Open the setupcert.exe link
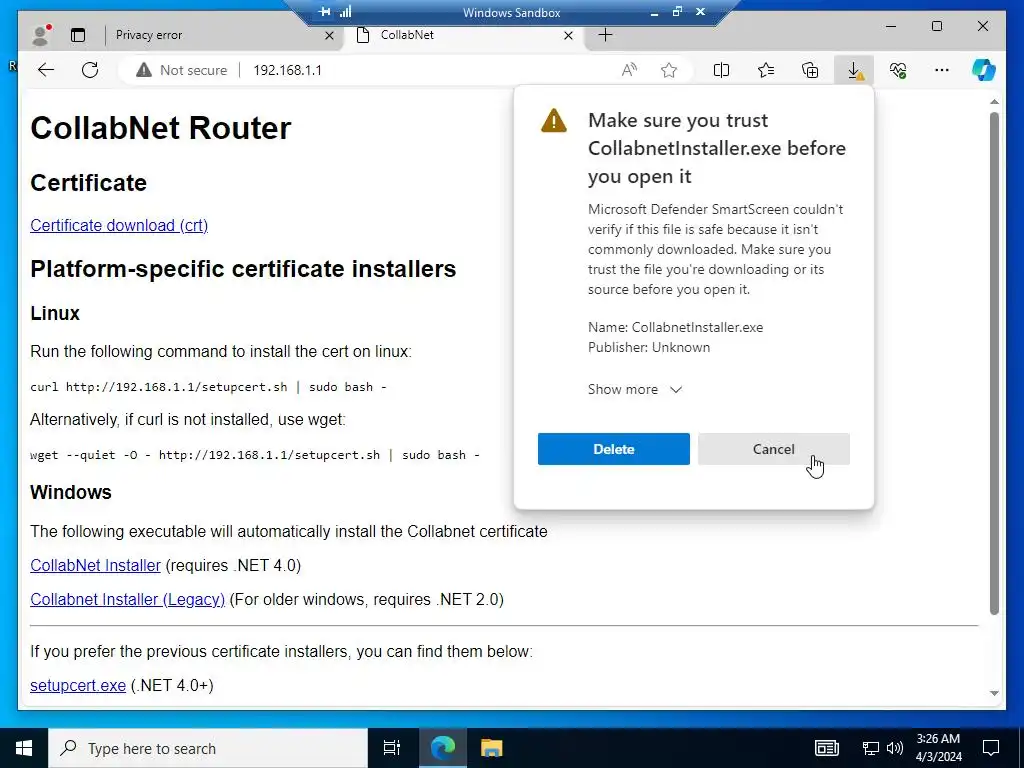This screenshot has width=1024, height=768. pos(78,685)
